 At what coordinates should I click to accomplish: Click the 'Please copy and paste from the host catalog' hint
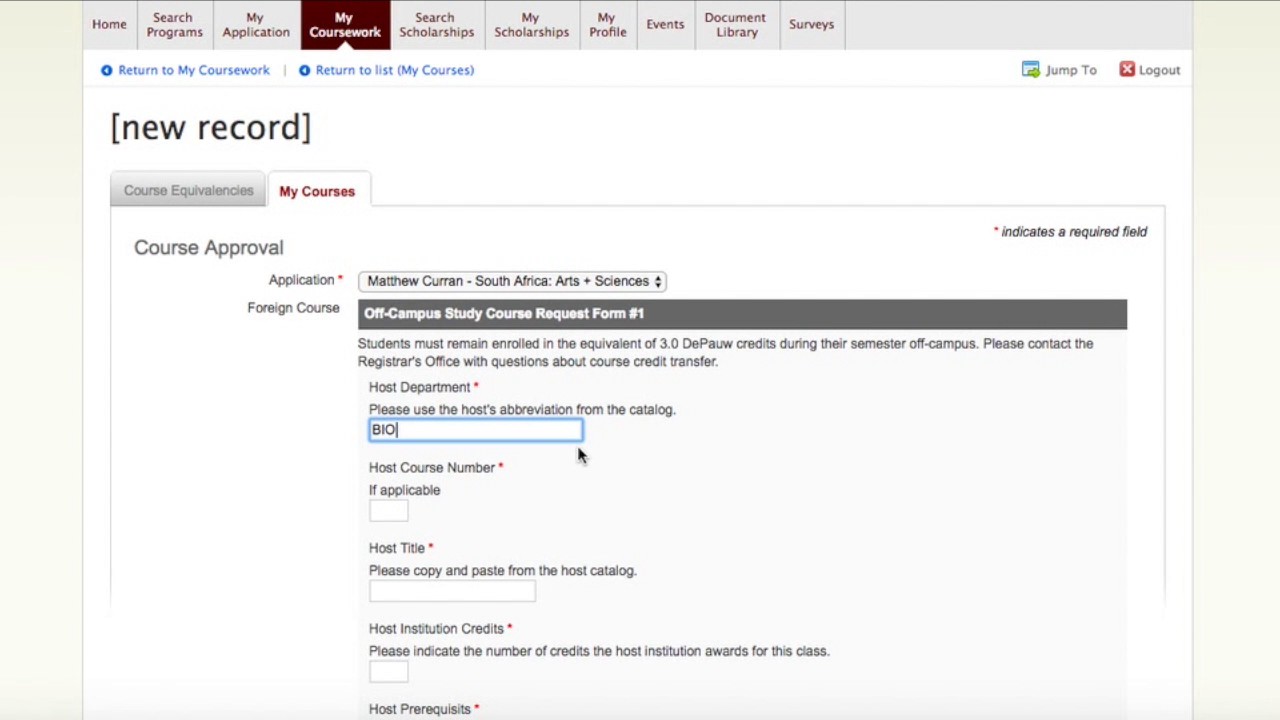502,570
